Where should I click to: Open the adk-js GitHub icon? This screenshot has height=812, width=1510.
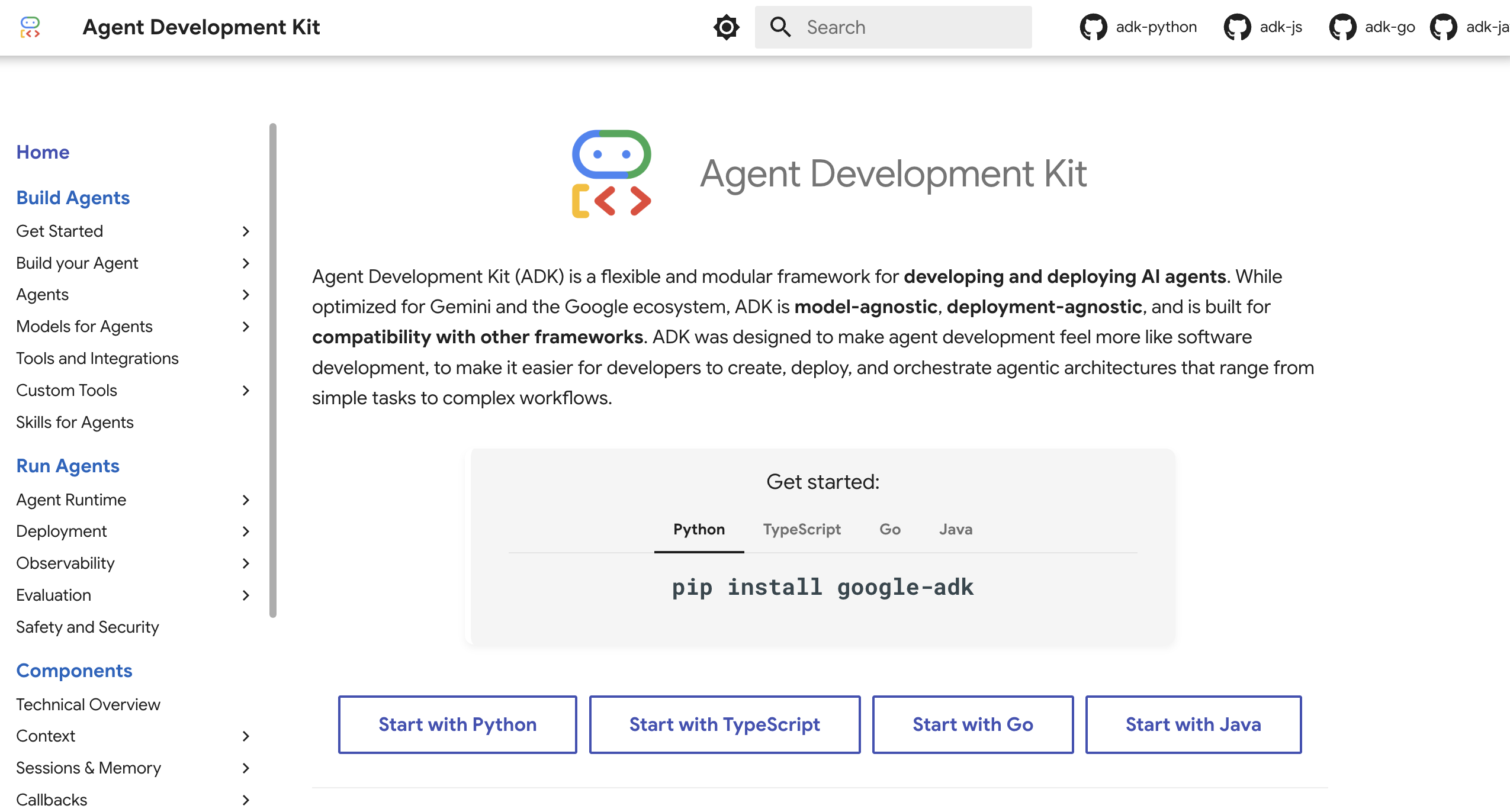point(1237,27)
